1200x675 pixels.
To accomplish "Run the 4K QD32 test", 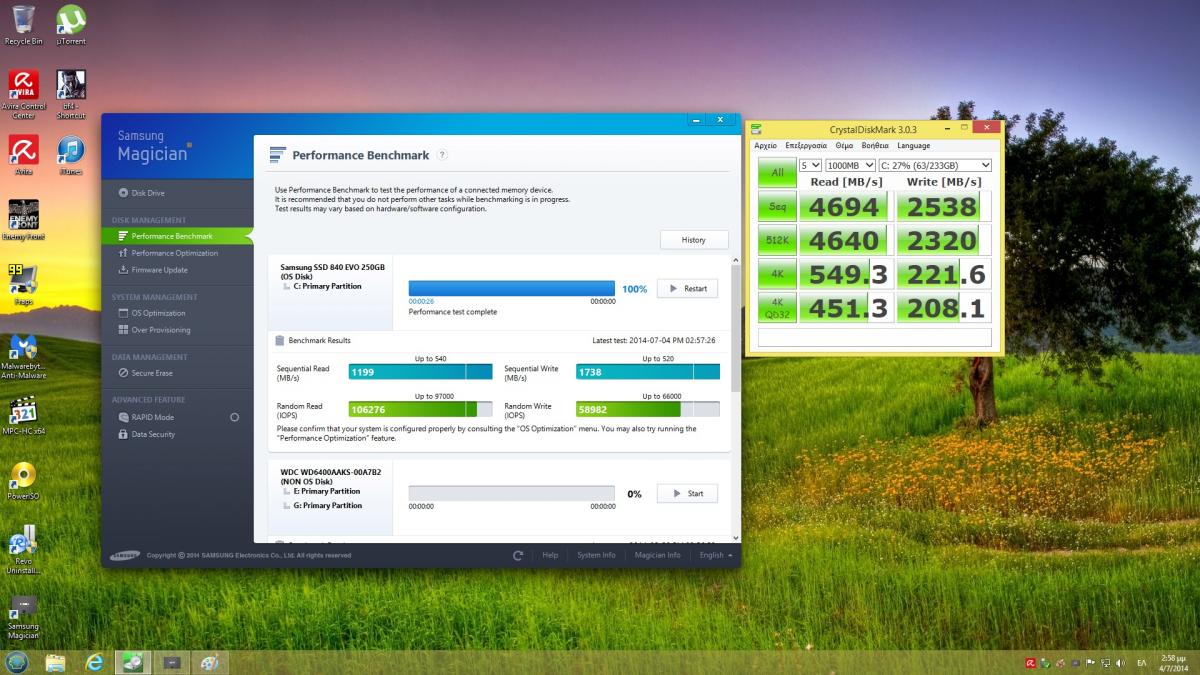I will coord(777,307).
